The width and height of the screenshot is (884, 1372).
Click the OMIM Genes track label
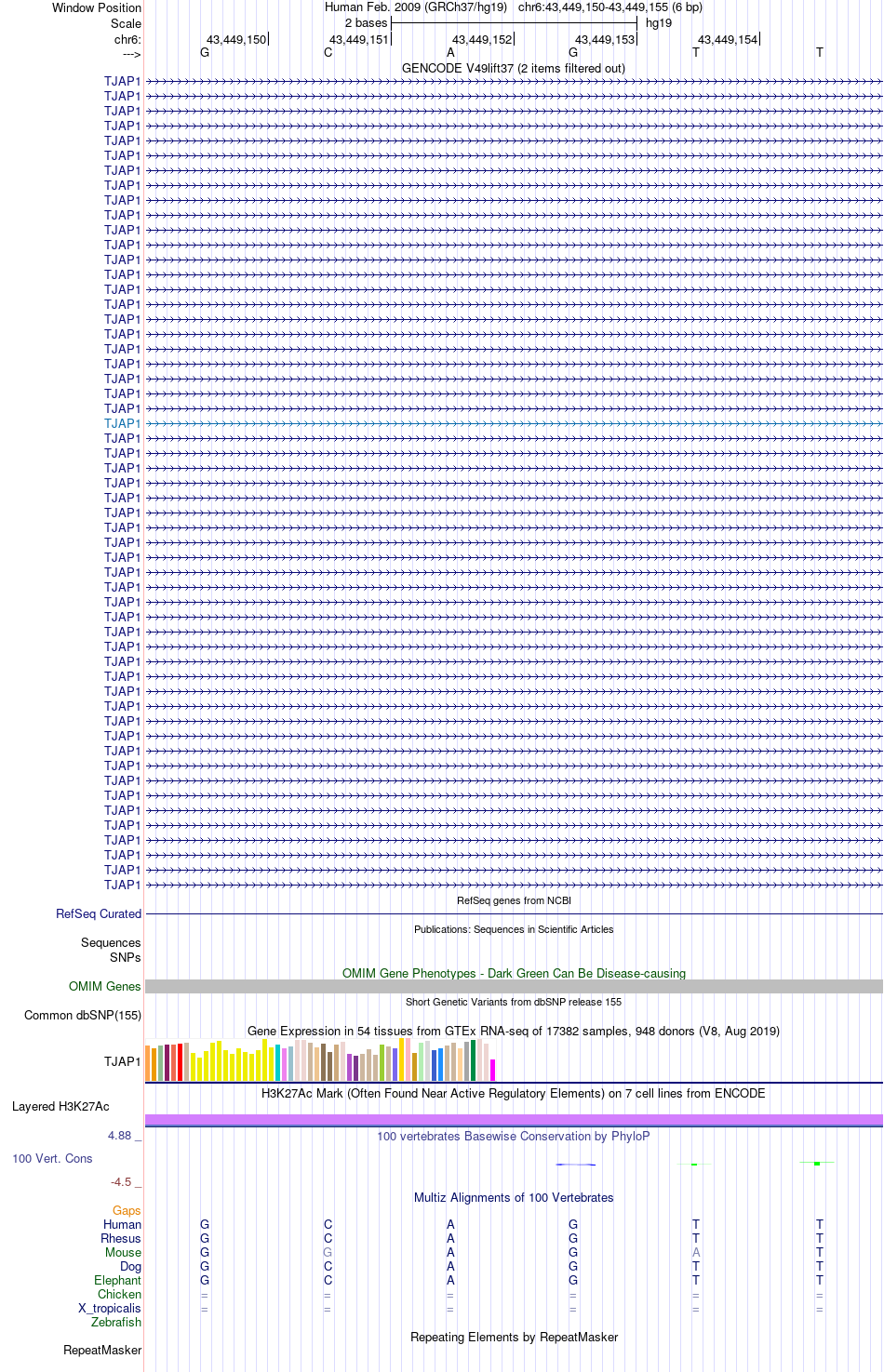105,987
